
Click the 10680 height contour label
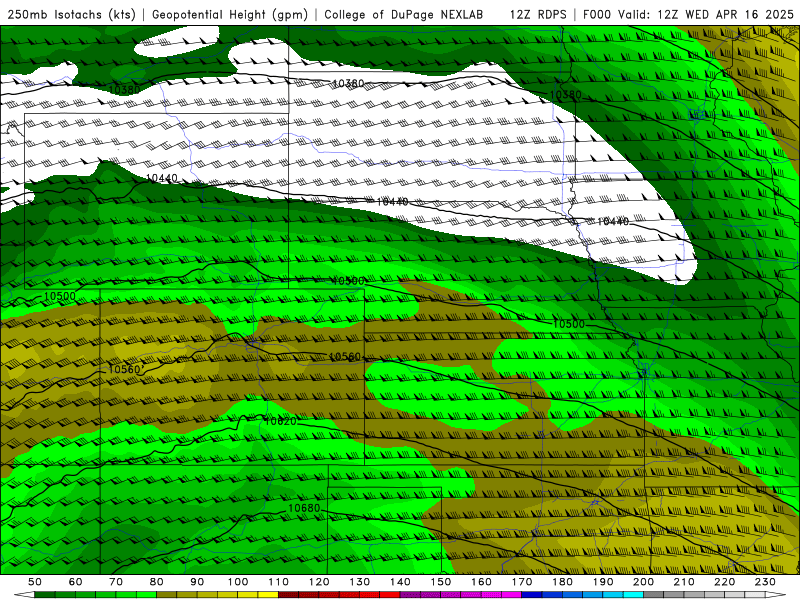point(304,508)
